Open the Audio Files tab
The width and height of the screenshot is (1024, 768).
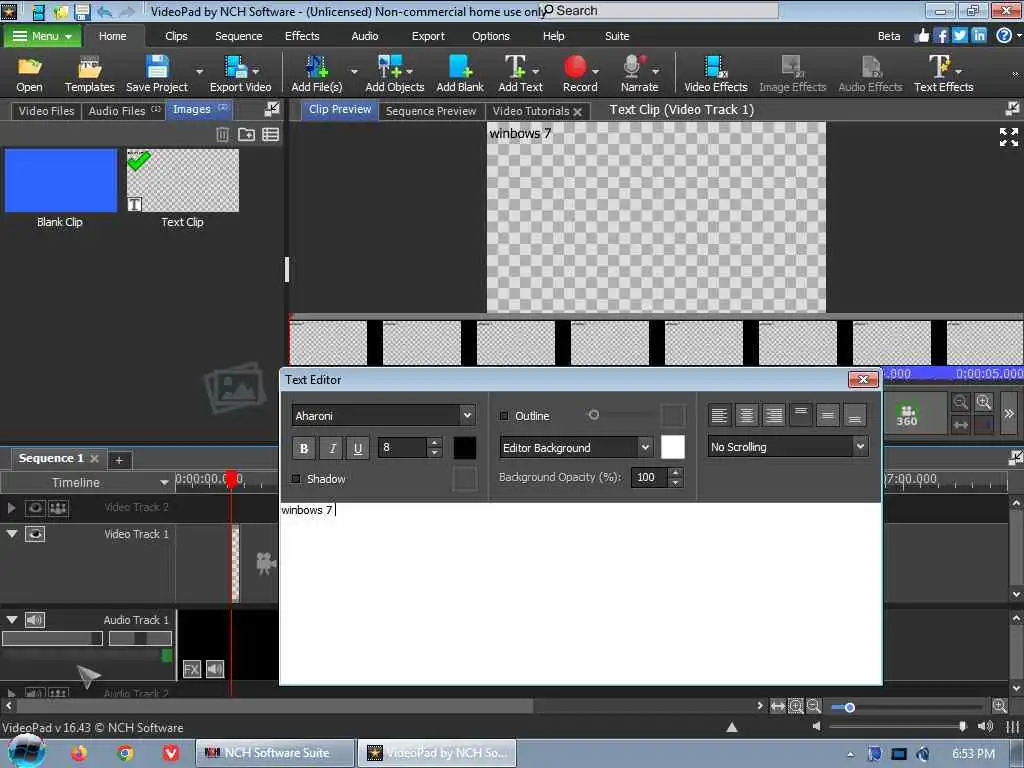coord(123,111)
